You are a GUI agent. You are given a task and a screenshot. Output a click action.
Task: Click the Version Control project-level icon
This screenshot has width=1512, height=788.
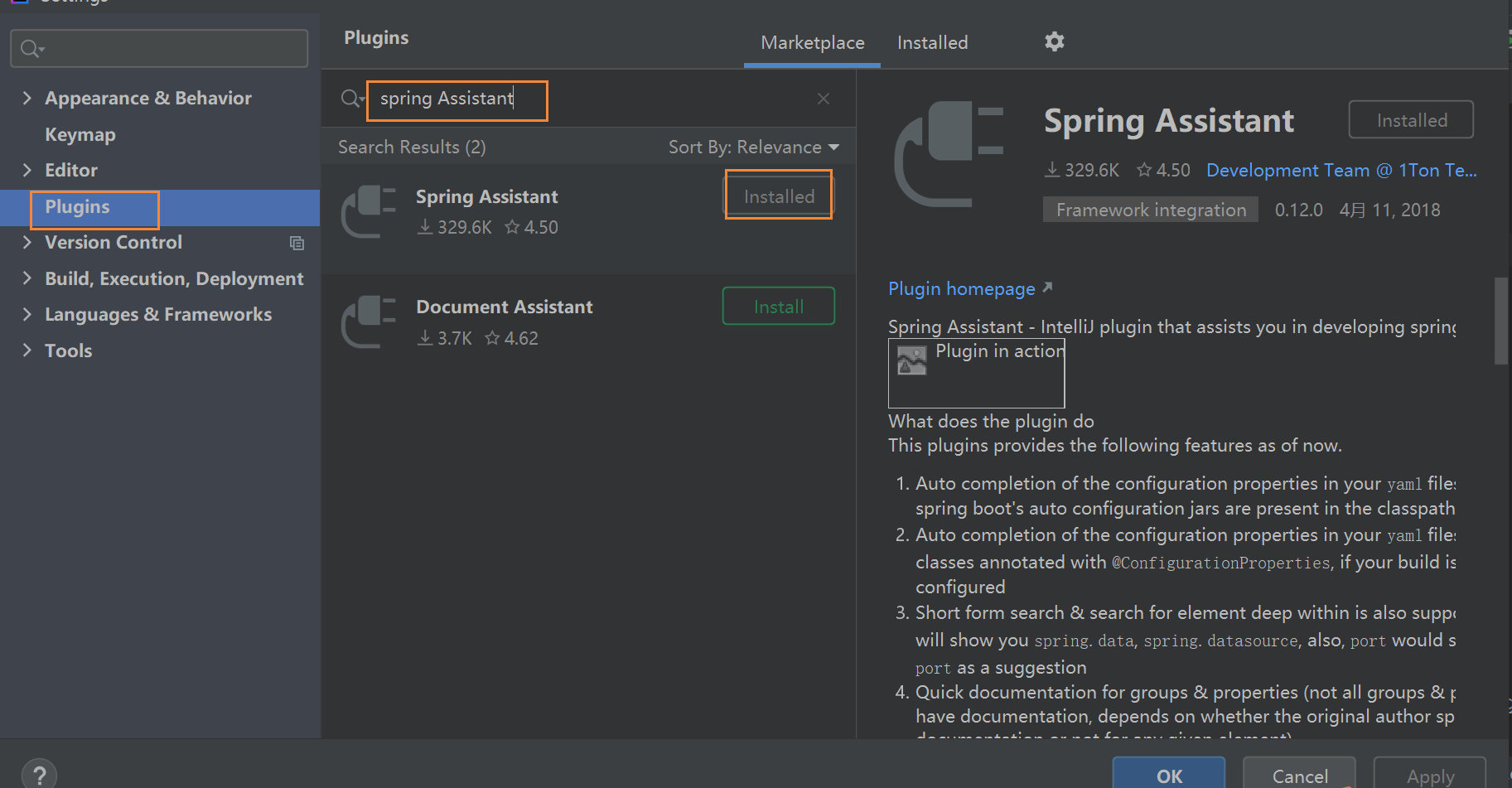(297, 243)
